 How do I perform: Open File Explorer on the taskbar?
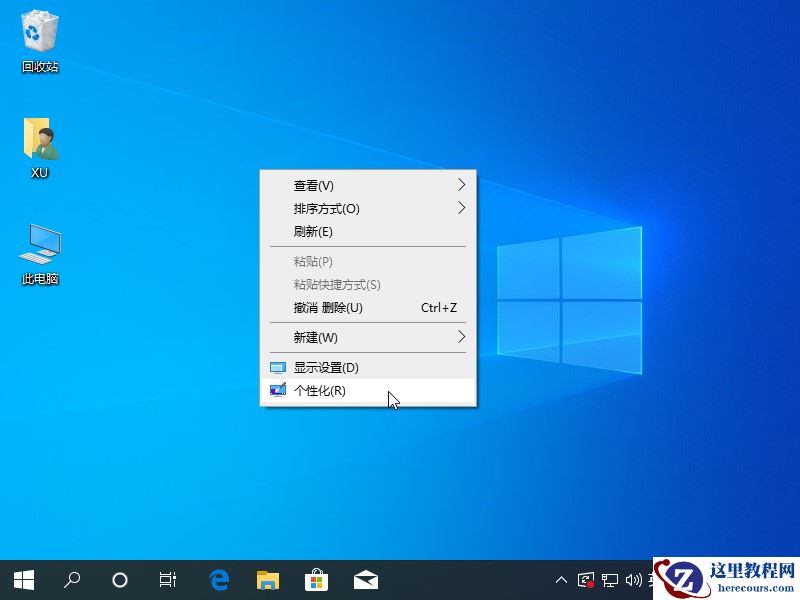pos(267,580)
